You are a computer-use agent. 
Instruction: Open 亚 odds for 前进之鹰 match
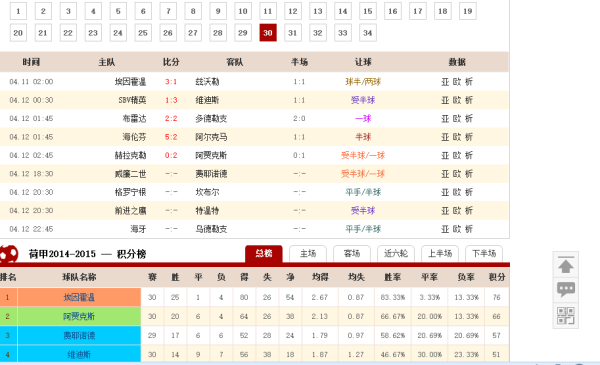(445, 210)
